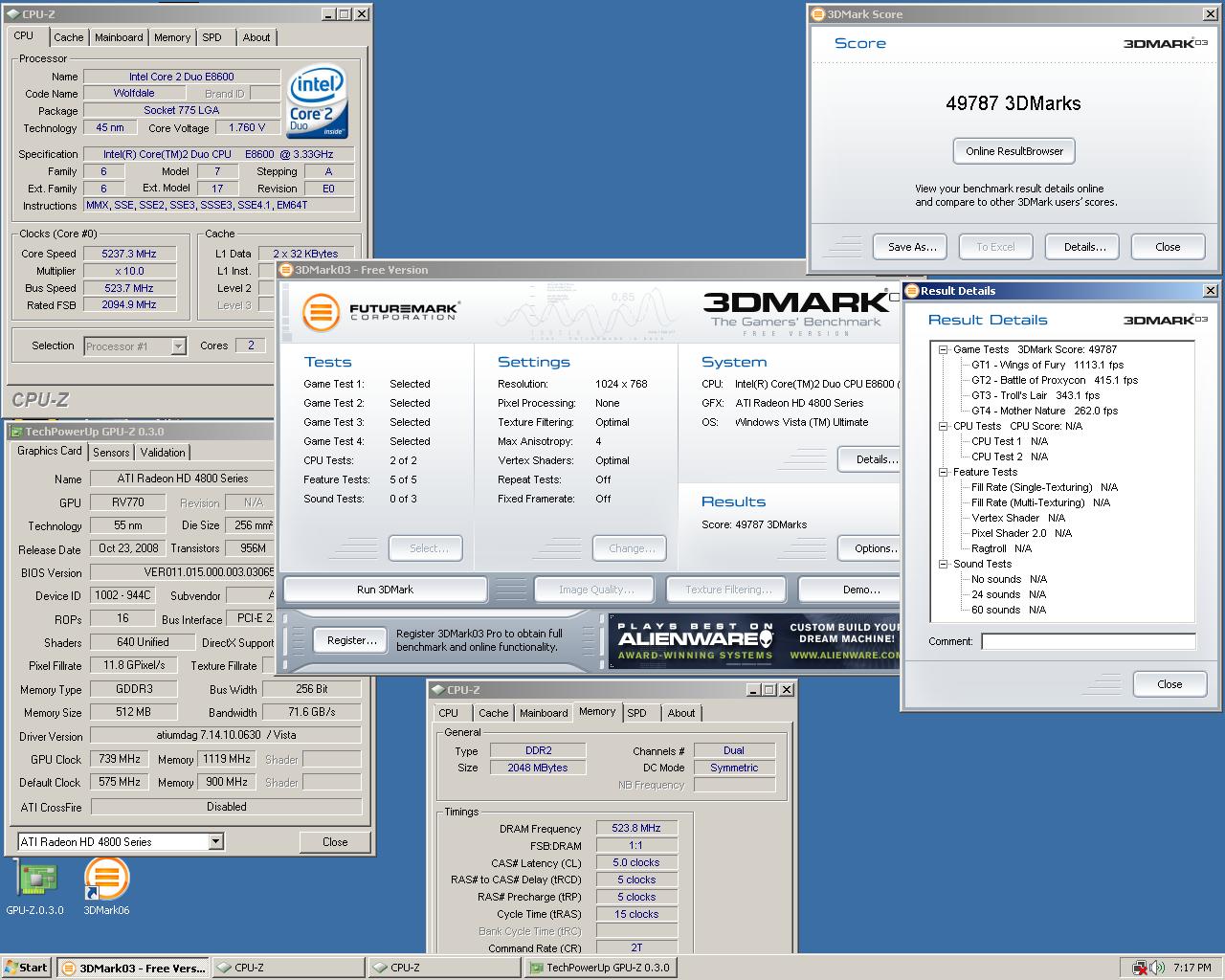This screenshot has height=980, width=1225.
Task: Click the Driver Version field in GPU-Z
Action: click(227, 736)
